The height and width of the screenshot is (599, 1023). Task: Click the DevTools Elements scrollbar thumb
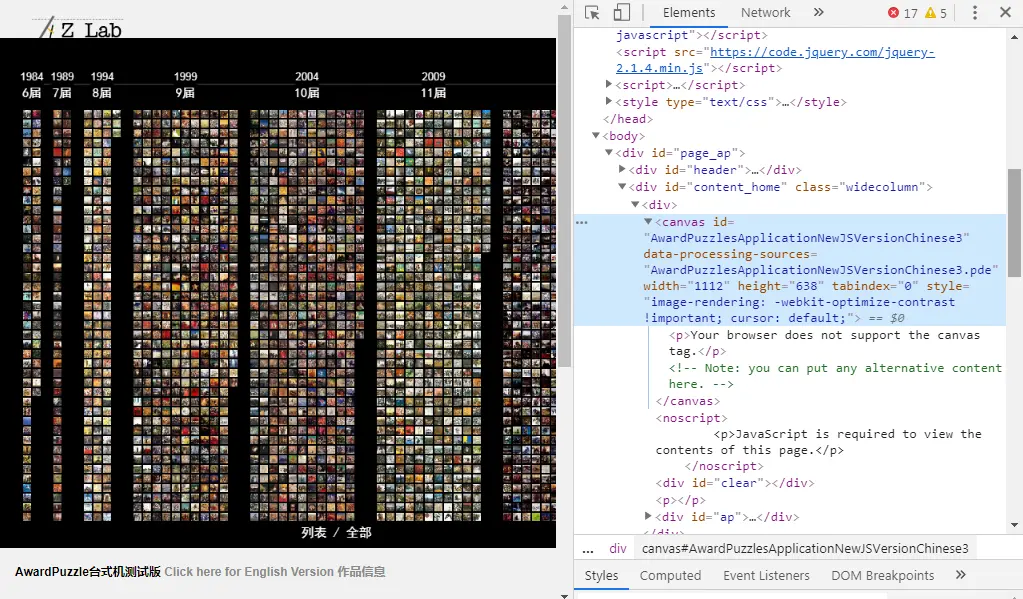click(1014, 223)
